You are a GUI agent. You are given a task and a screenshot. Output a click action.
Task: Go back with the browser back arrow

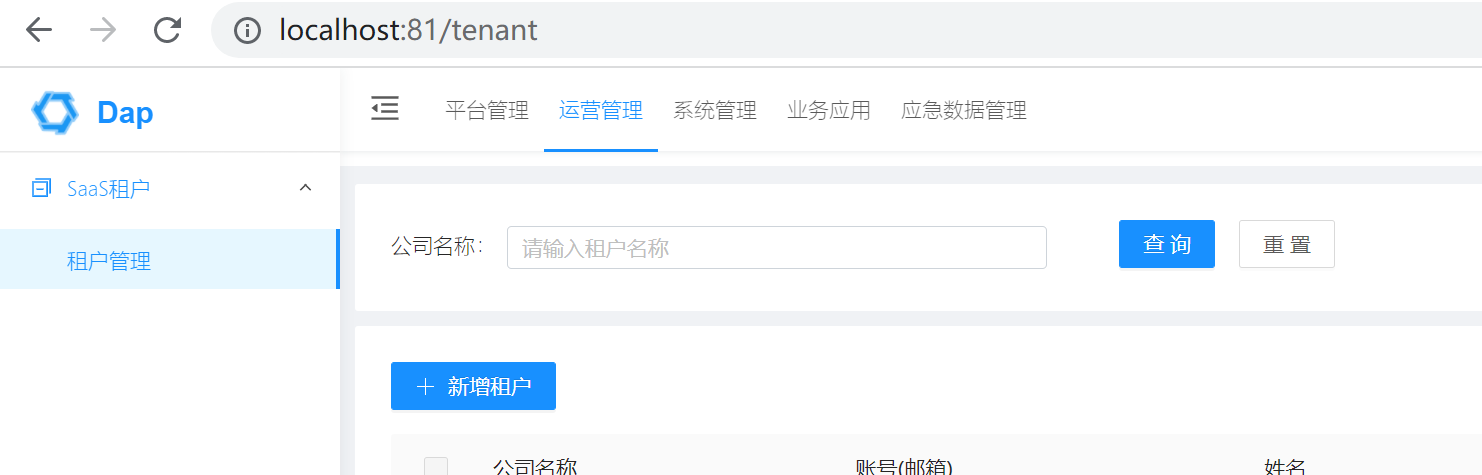tap(39, 30)
